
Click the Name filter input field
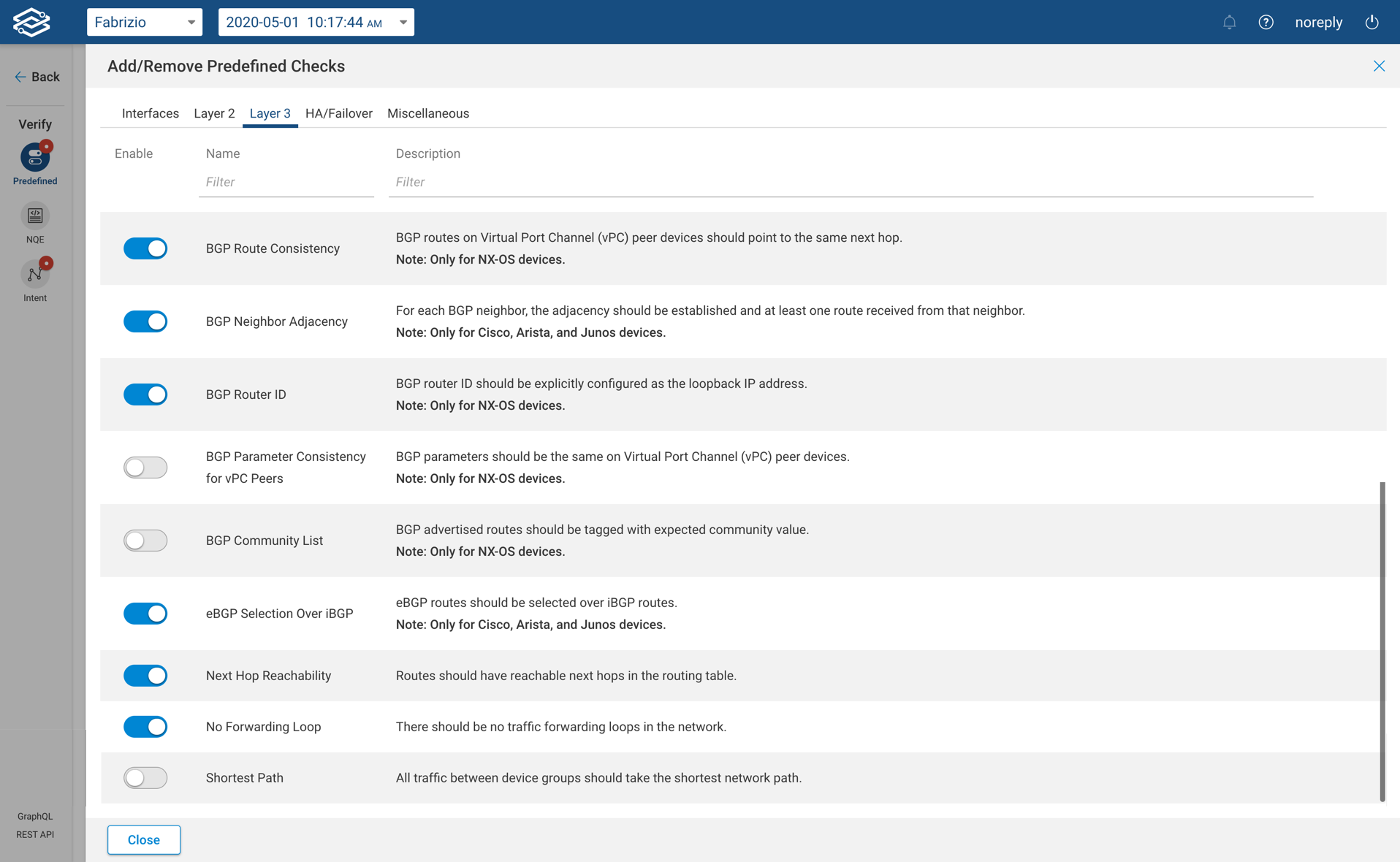click(286, 182)
